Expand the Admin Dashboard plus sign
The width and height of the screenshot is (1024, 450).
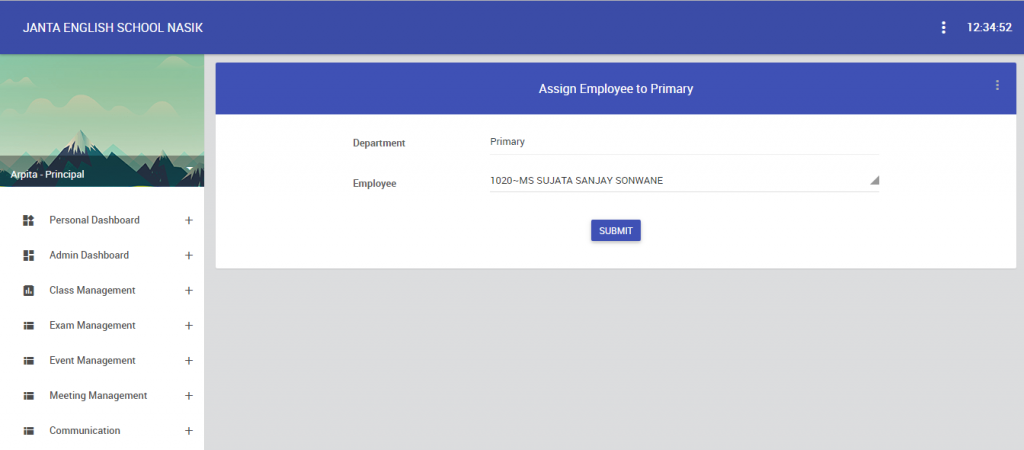tap(188, 255)
